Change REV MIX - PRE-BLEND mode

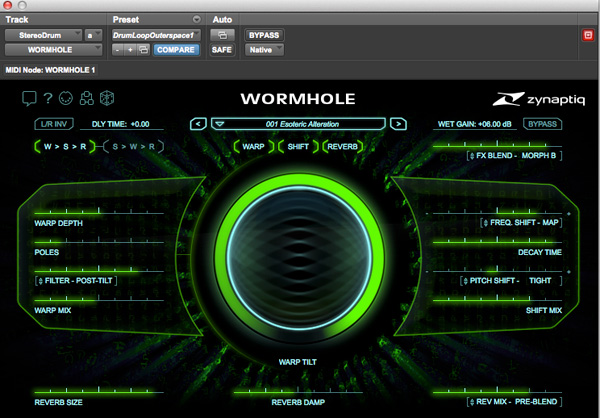point(514,402)
